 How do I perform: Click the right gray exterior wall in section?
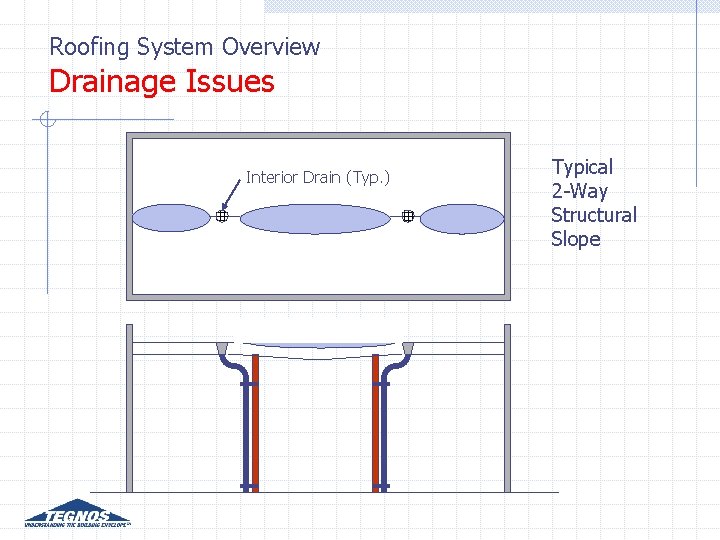tap(507, 408)
